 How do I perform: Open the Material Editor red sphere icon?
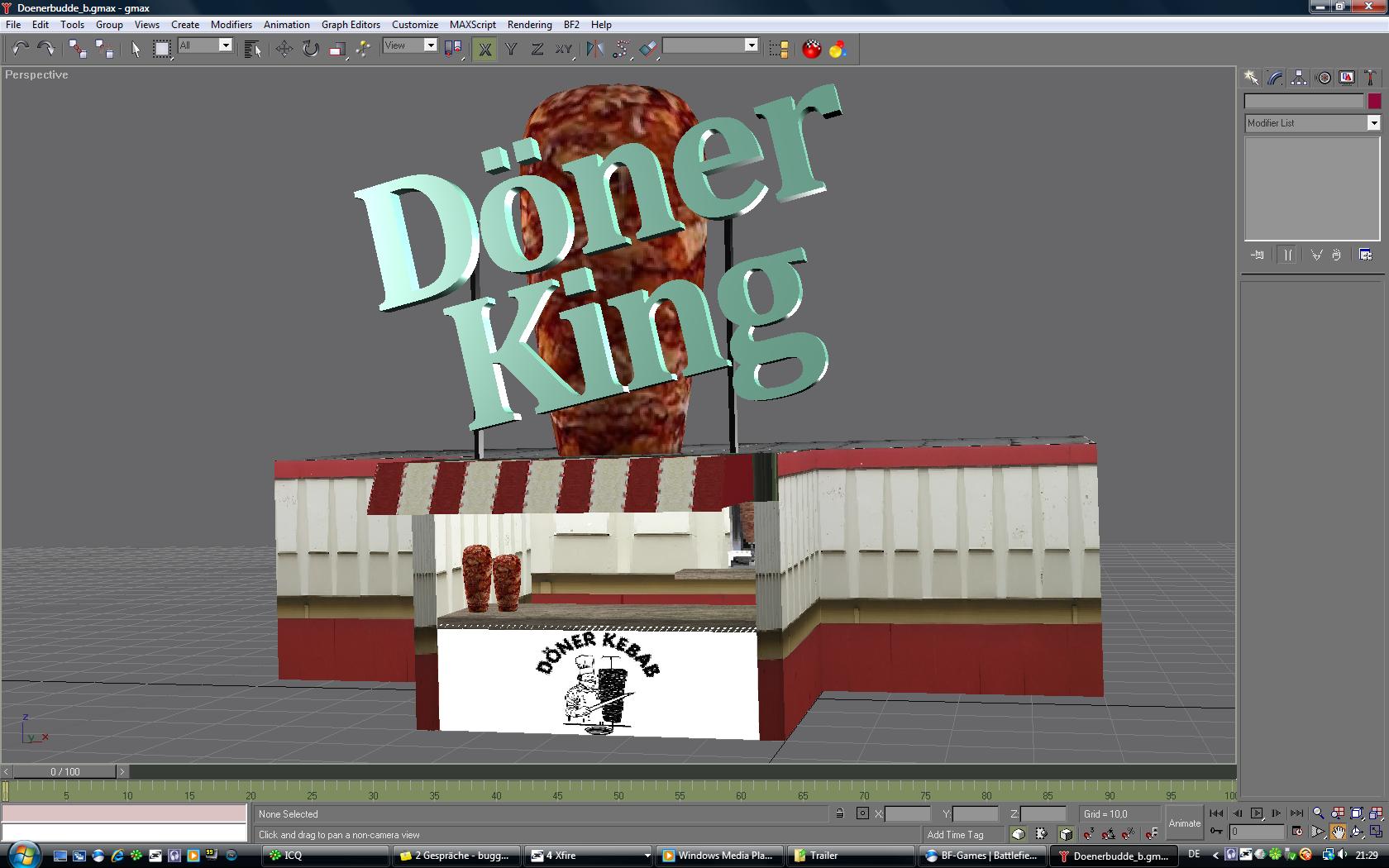[x=812, y=49]
